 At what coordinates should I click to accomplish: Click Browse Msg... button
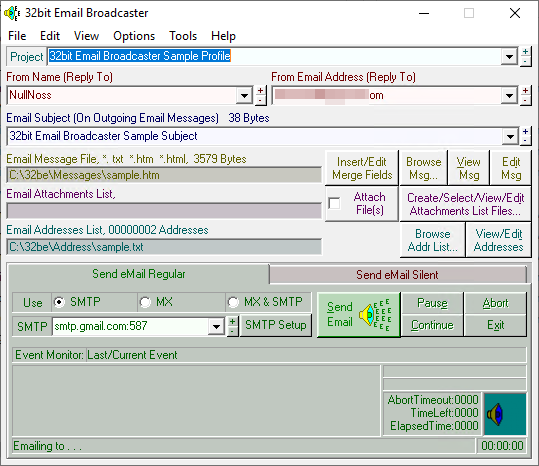[x=424, y=168]
